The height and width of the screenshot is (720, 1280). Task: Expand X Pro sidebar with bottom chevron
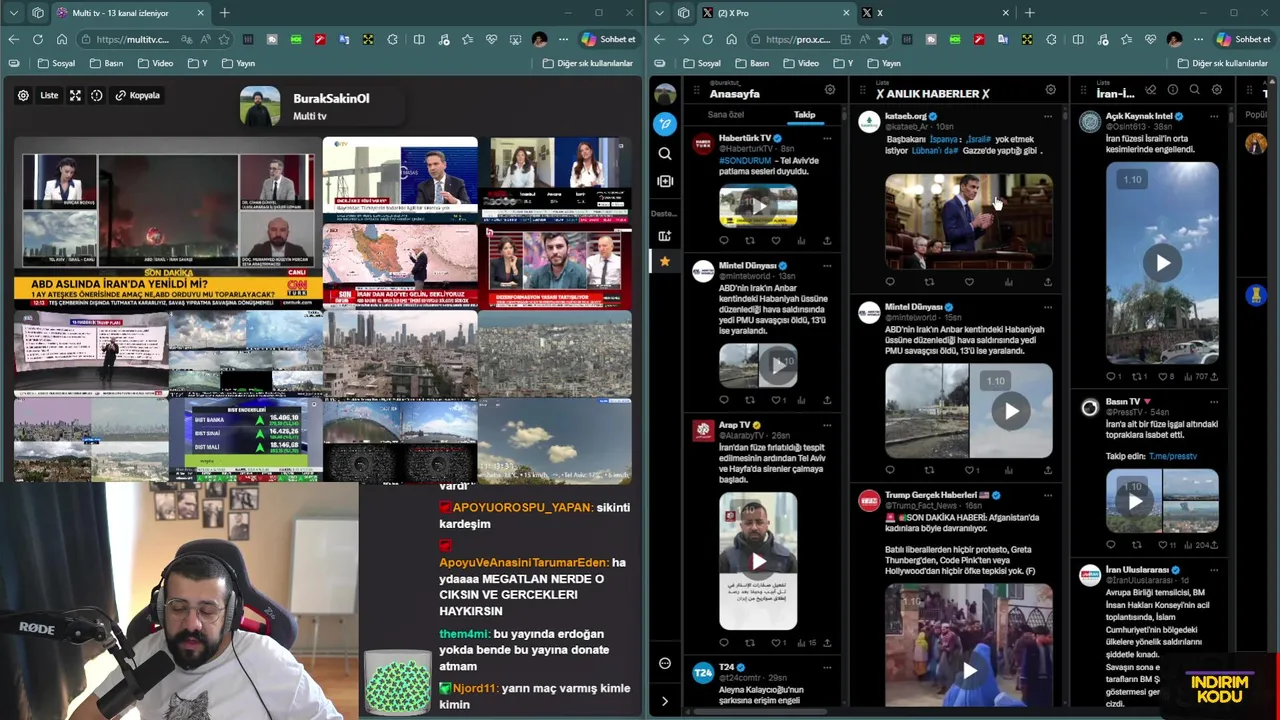coord(665,701)
